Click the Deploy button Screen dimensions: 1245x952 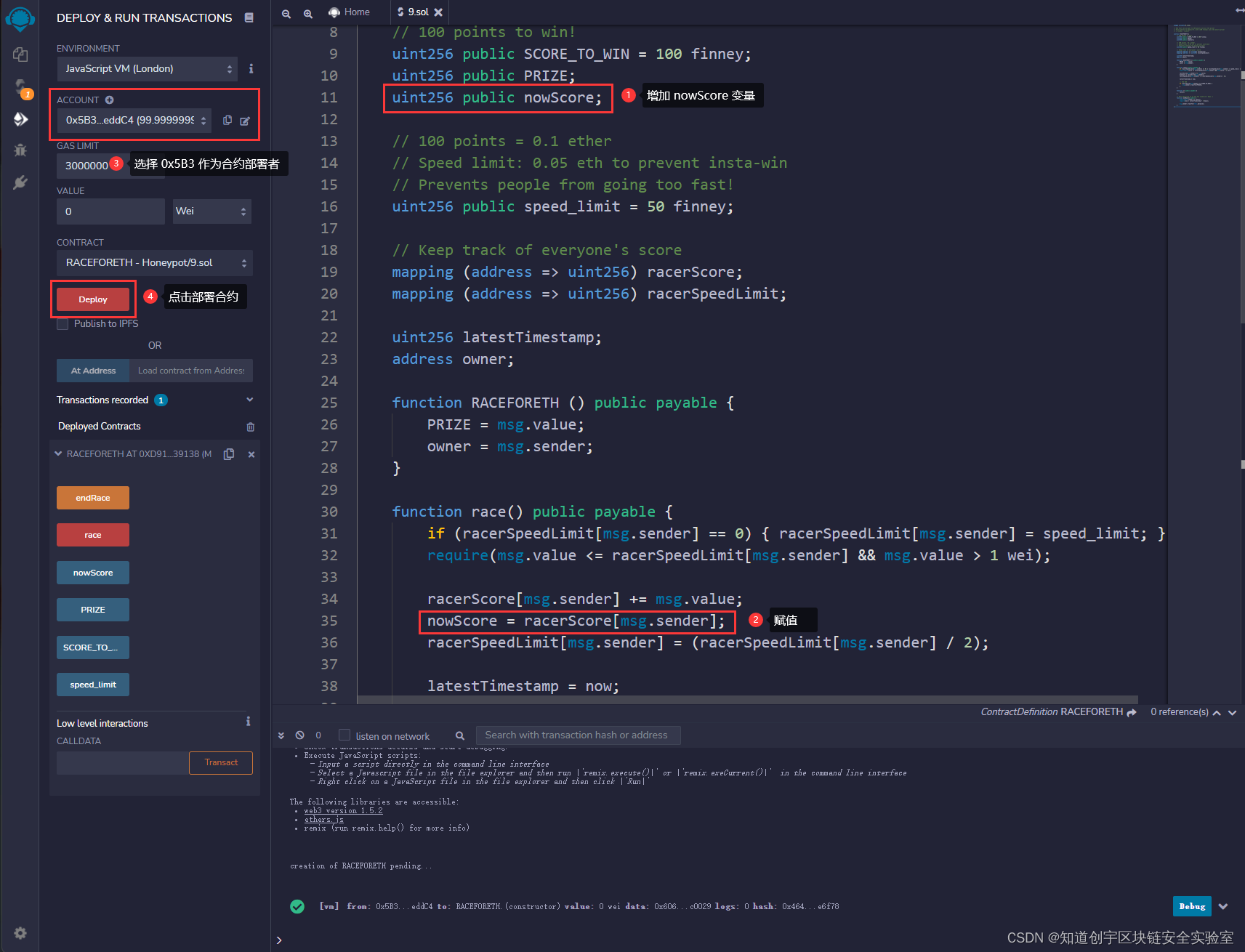click(x=93, y=299)
